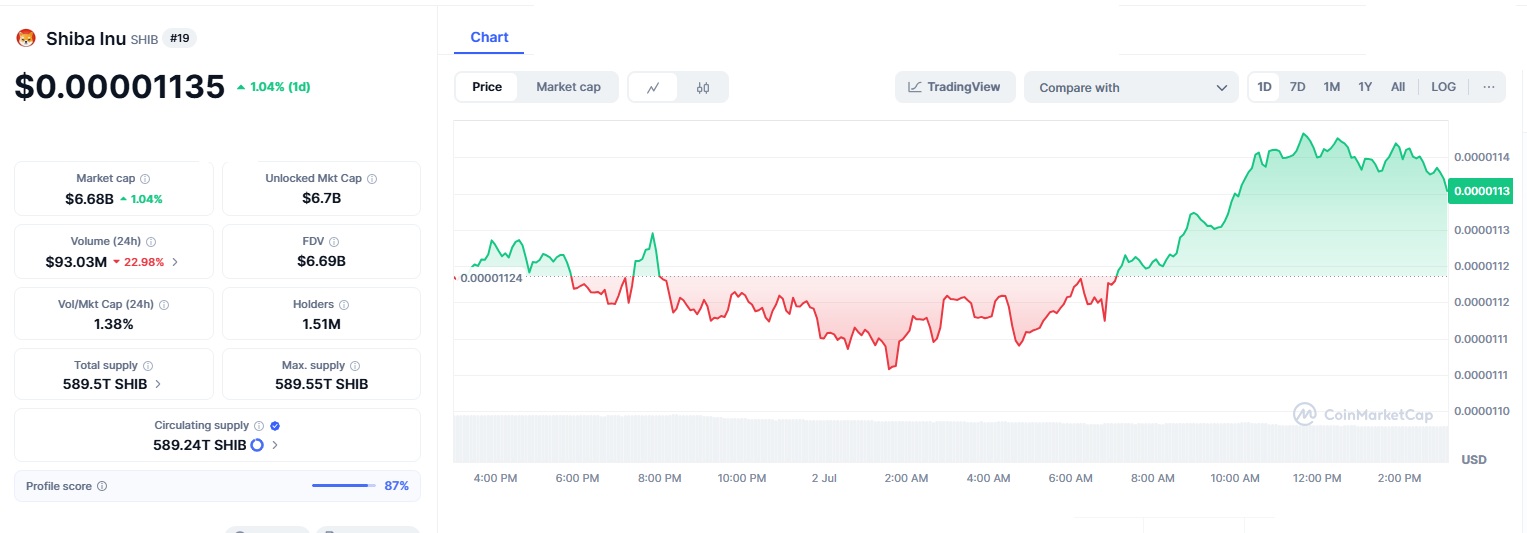Open the TradingView chart button
The width and height of the screenshot is (1527, 533).
(954, 87)
